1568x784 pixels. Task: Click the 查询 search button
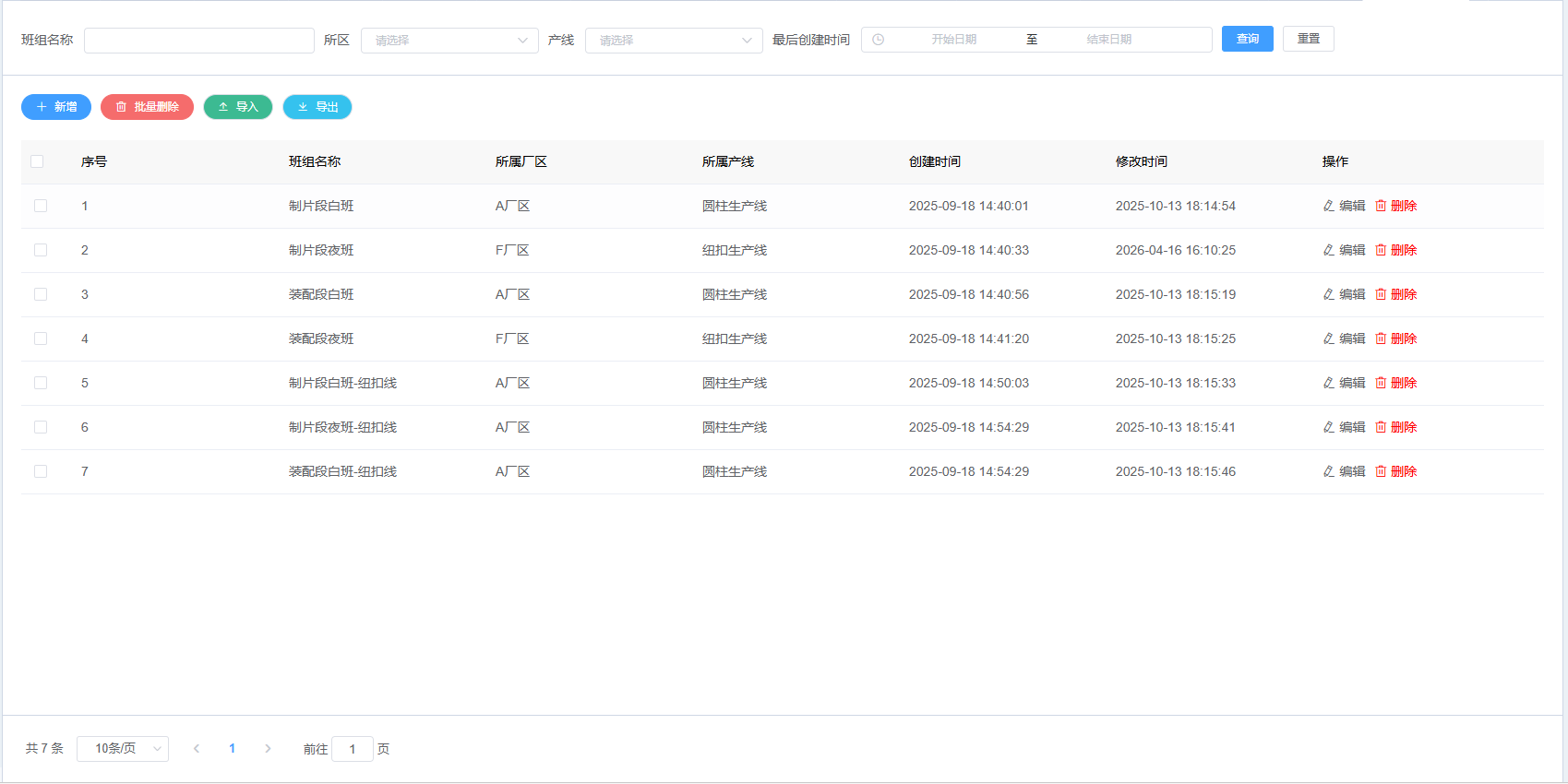1248,39
